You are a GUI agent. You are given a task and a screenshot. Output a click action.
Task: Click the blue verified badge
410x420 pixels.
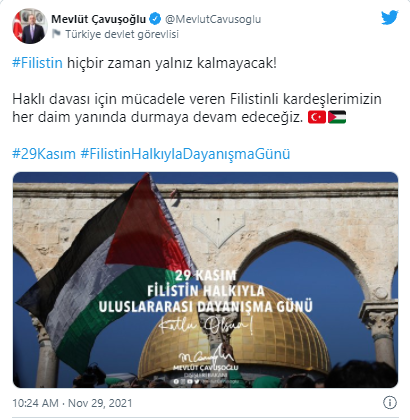[x=155, y=19]
